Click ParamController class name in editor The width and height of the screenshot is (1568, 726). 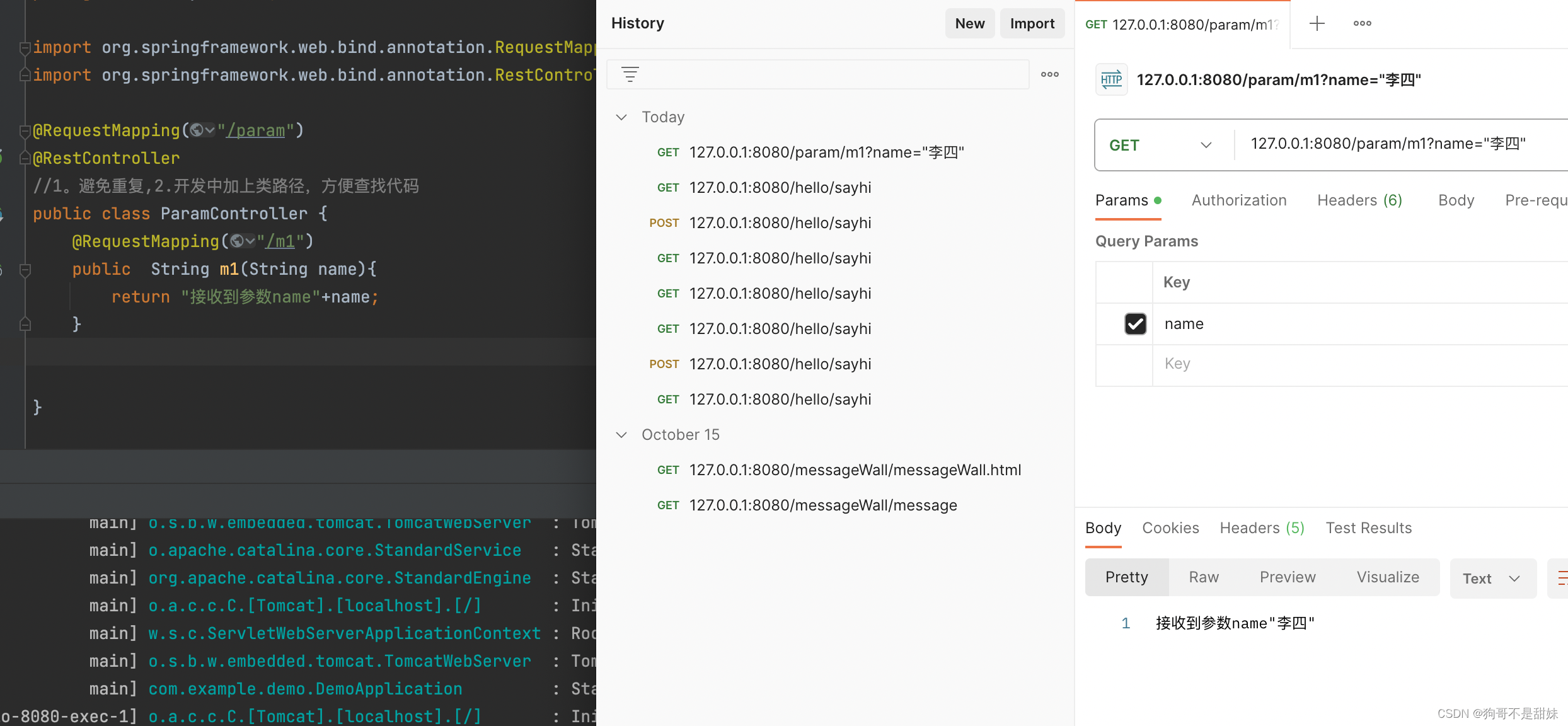(x=234, y=214)
